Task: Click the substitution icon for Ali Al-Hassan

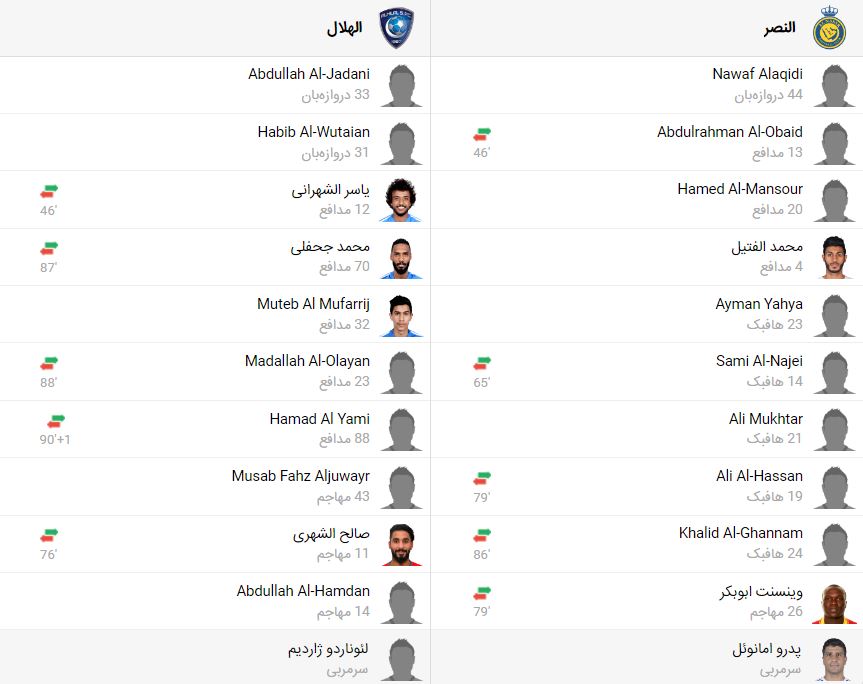Action: pyautogui.click(x=483, y=476)
